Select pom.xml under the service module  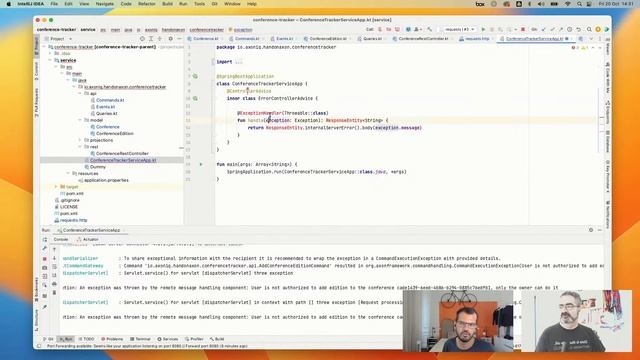[x=75, y=193]
